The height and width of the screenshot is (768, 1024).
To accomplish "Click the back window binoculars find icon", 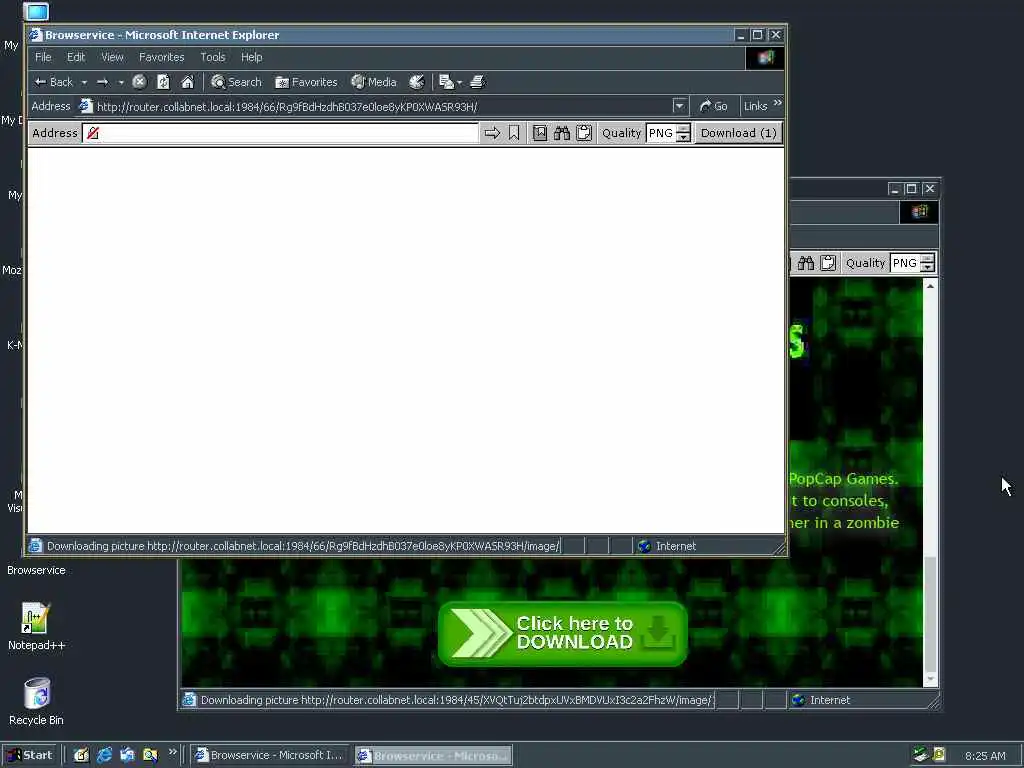I will (806, 263).
